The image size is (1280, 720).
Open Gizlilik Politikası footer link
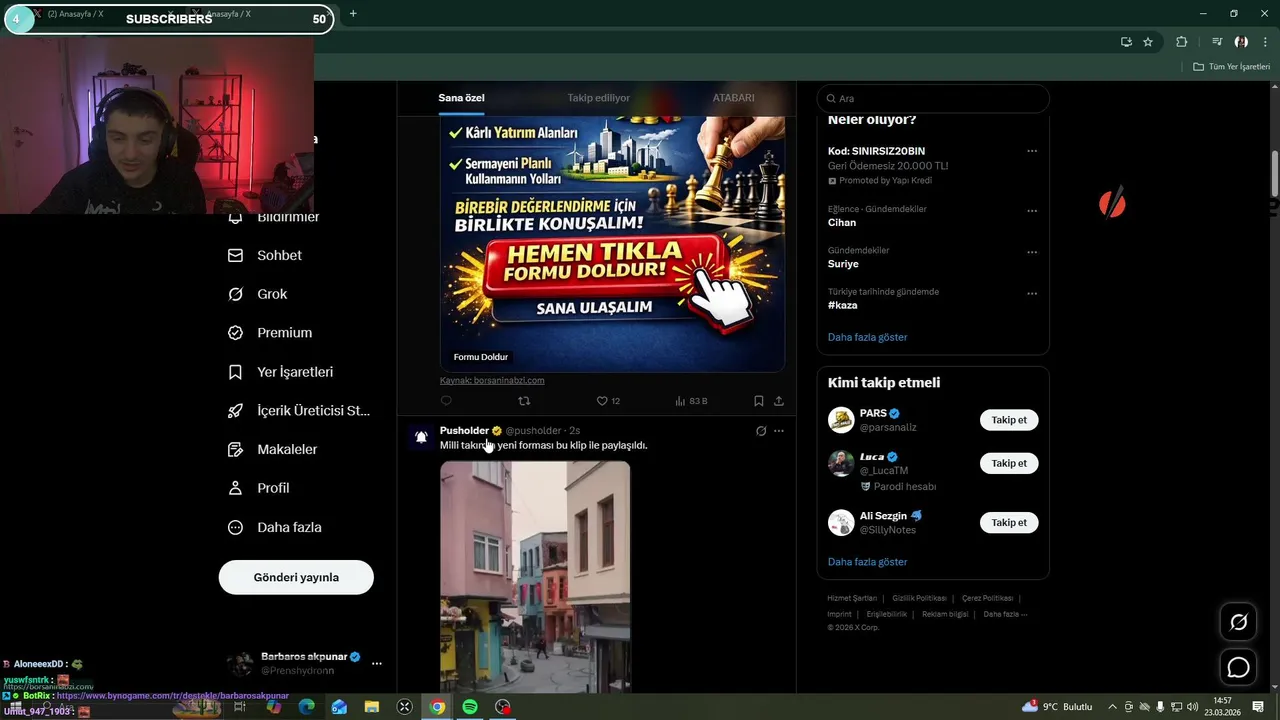919,598
